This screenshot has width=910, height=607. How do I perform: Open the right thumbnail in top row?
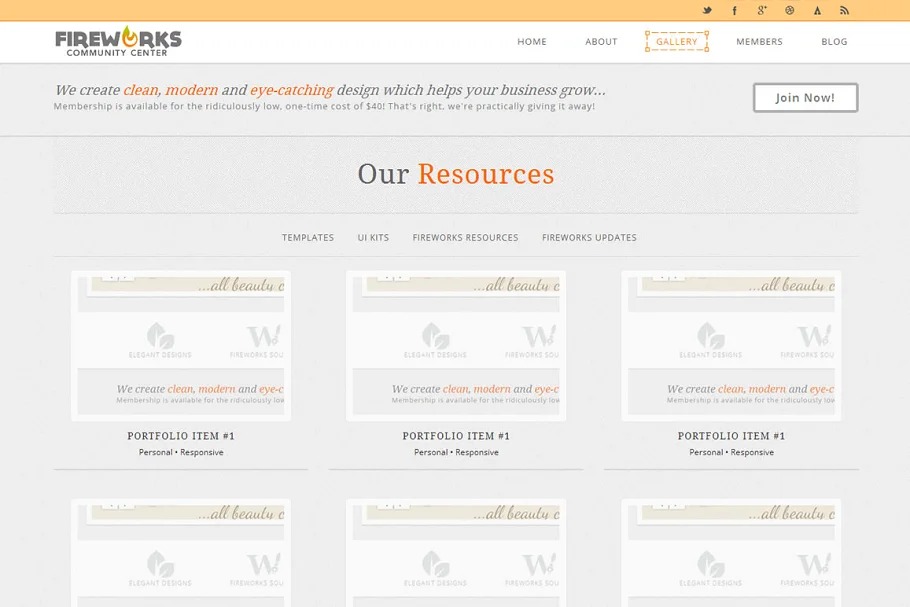click(x=731, y=345)
